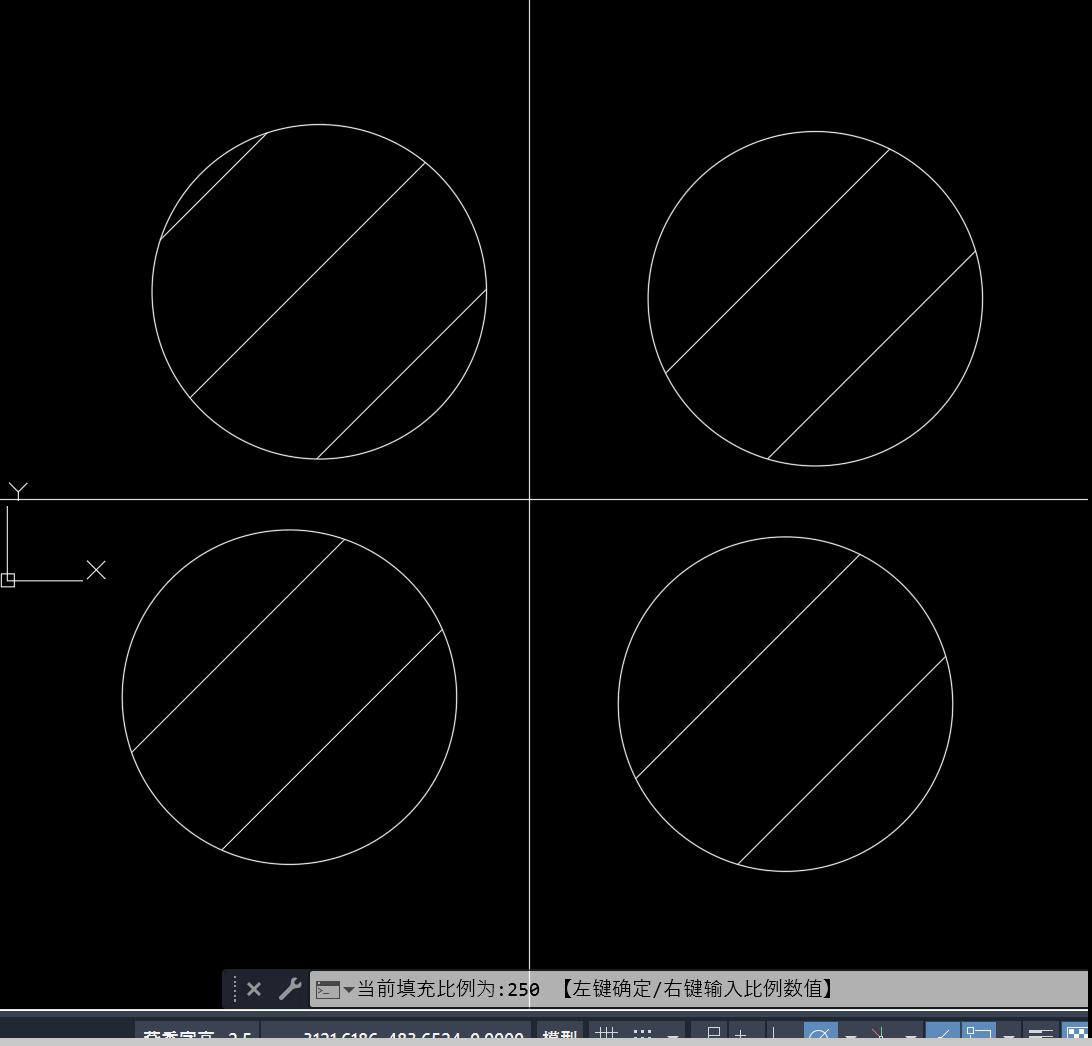Viewport: 1092px width, 1046px height.
Task: Toggle dynamic input plus icon
Action: (x=742, y=1036)
